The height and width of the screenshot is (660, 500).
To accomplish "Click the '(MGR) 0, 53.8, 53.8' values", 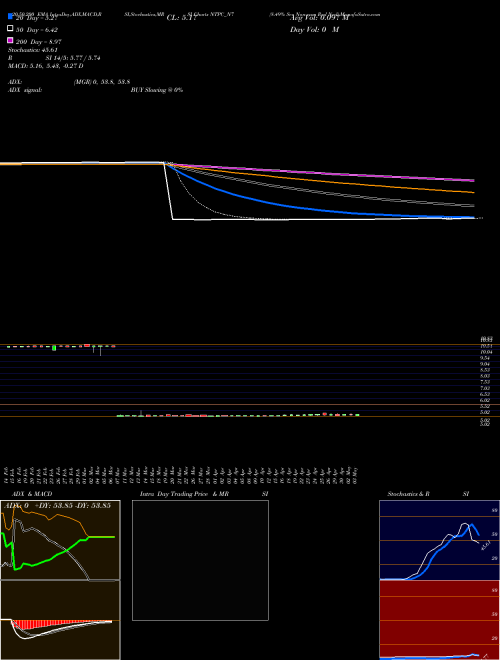I will [102, 82].
